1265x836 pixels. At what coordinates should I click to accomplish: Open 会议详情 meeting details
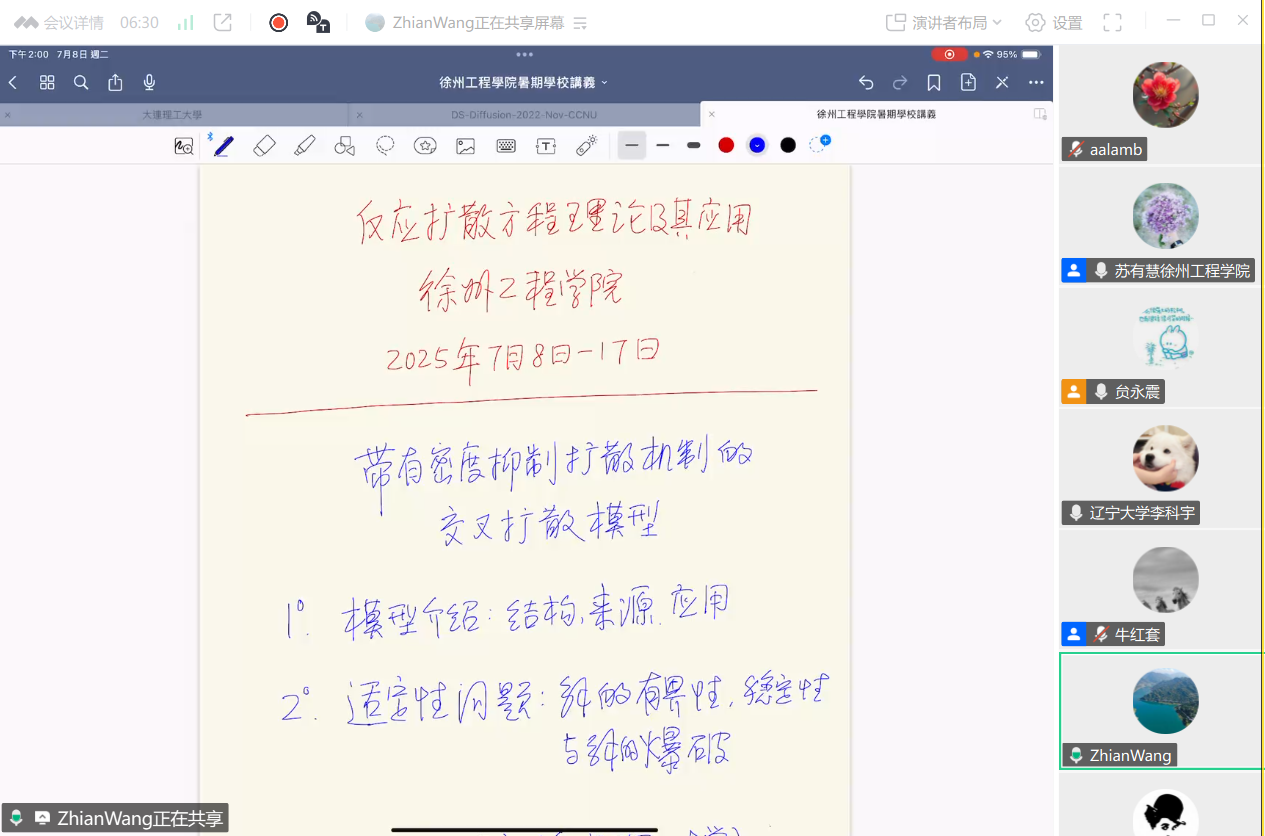click(60, 22)
